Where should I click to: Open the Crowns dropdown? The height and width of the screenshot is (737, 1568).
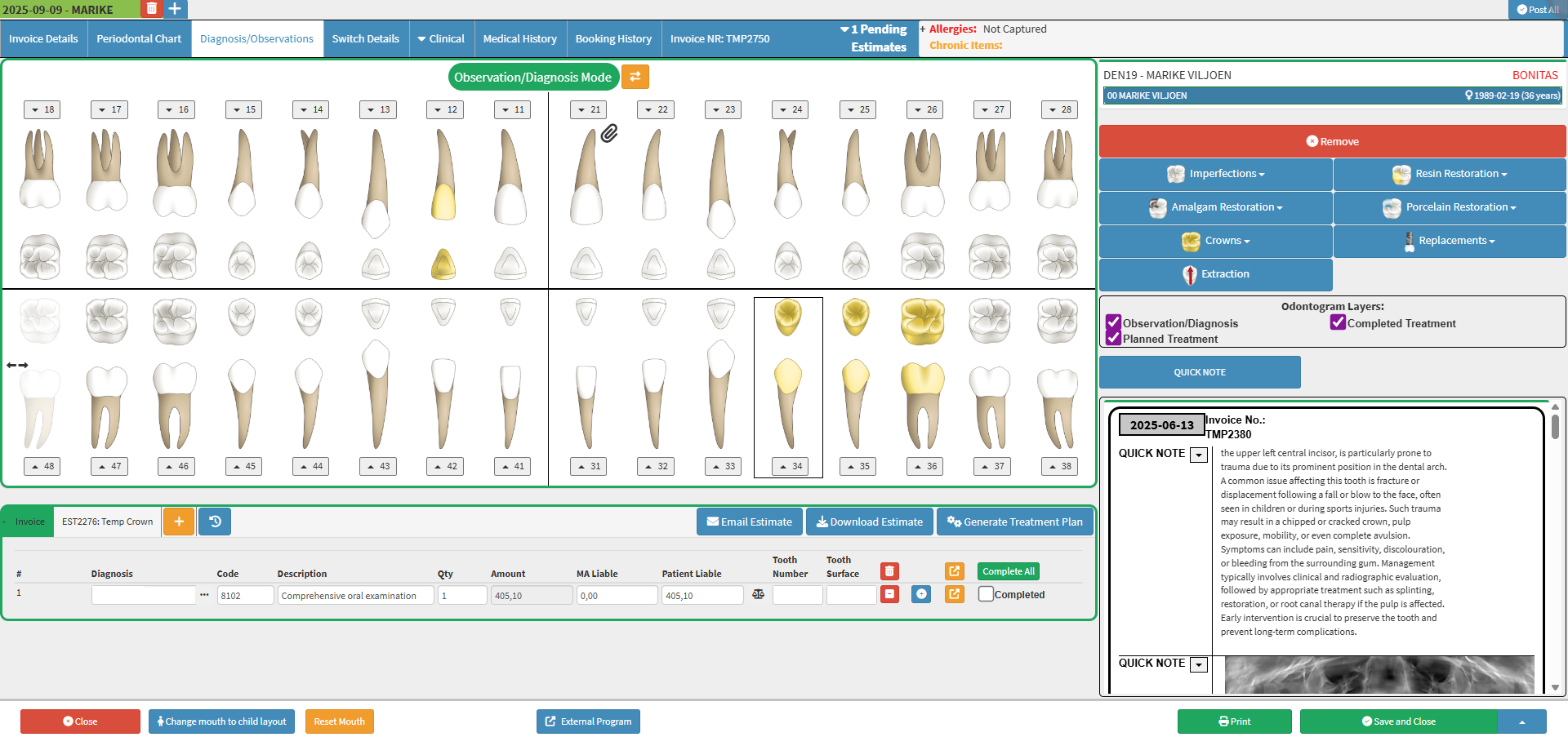click(1215, 241)
